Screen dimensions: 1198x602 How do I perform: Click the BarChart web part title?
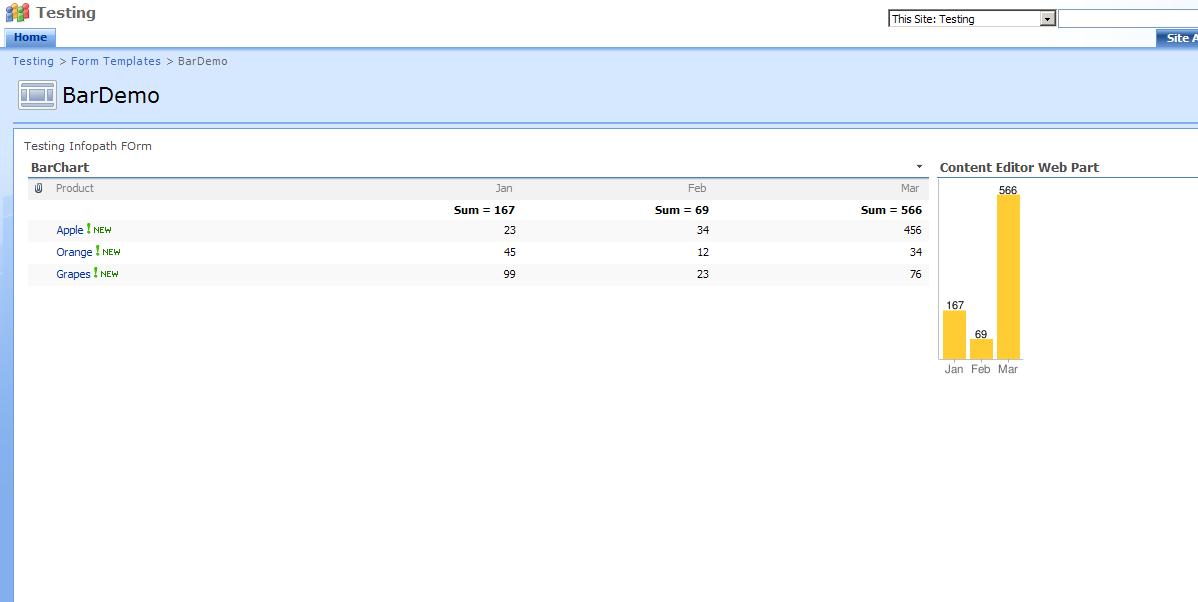pyautogui.click(x=60, y=167)
